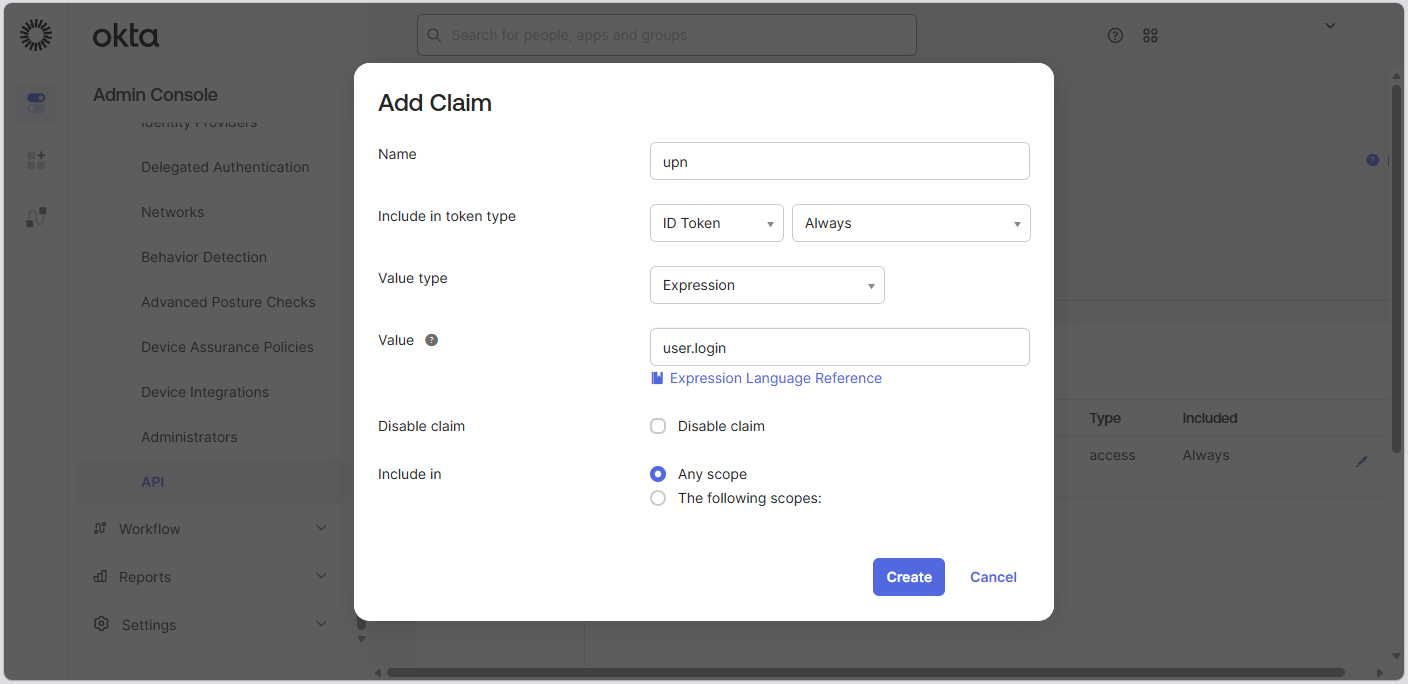Image resolution: width=1408 pixels, height=684 pixels.
Task: Click the Value input field containing user.login
Action: 840,347
